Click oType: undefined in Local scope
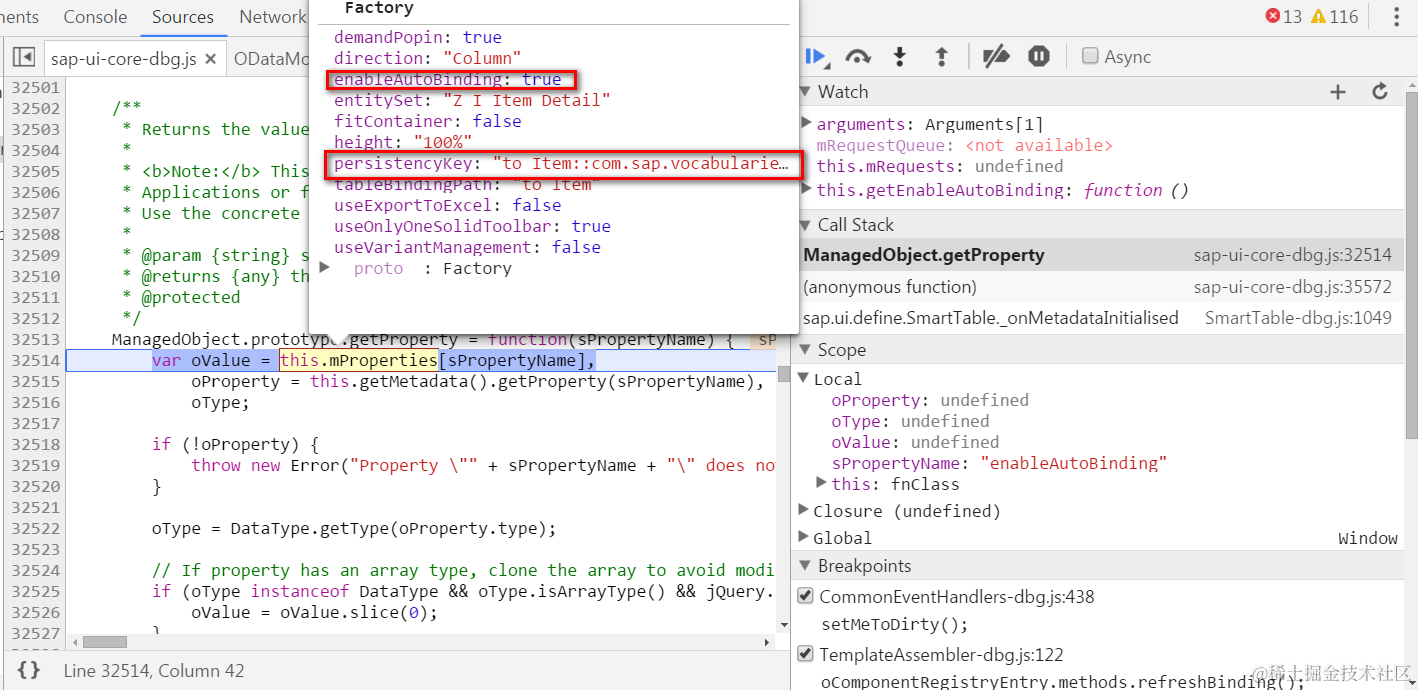 pos(910,421)
